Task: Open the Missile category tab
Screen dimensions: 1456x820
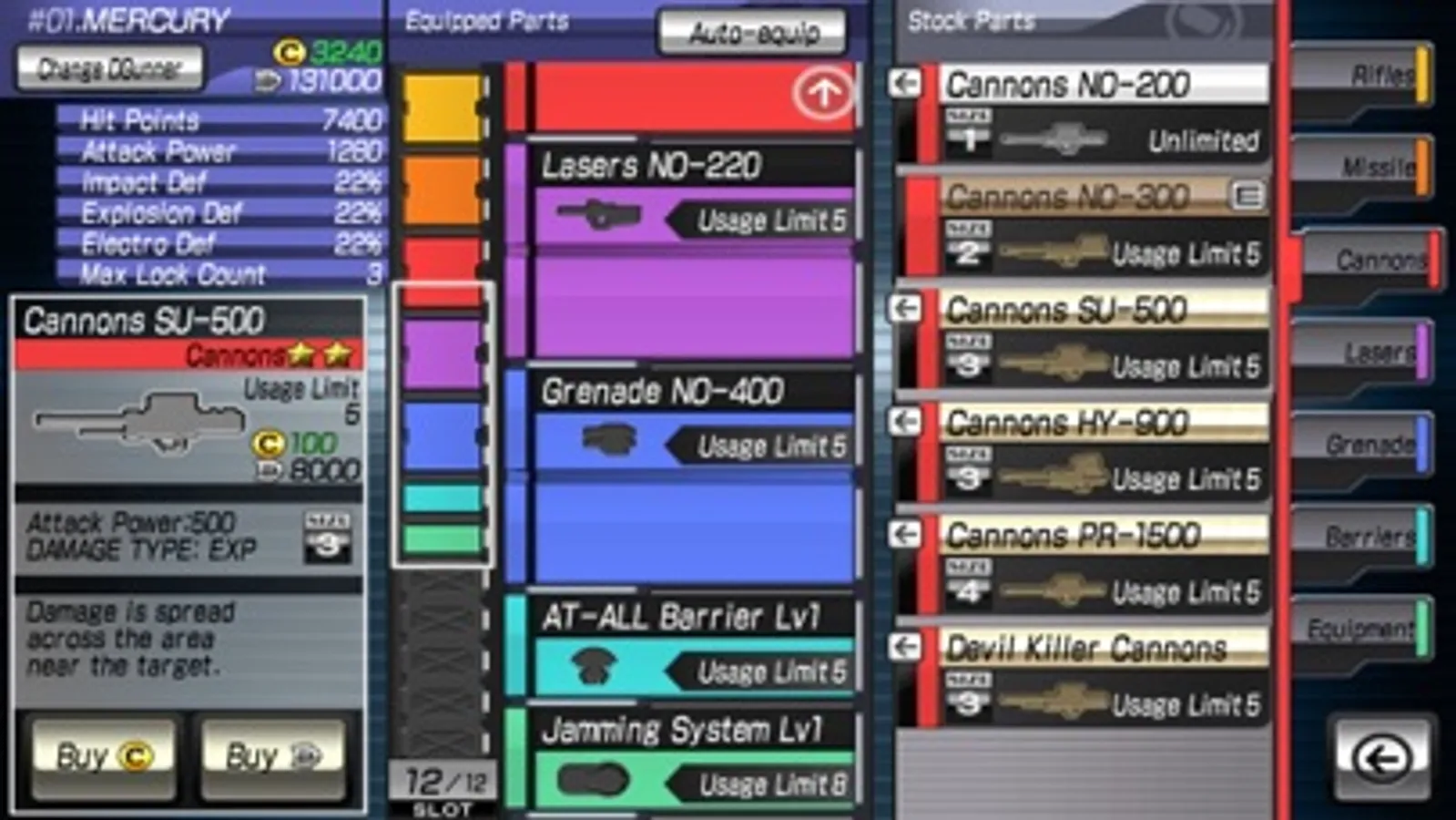Action: tap(1363, 168)
